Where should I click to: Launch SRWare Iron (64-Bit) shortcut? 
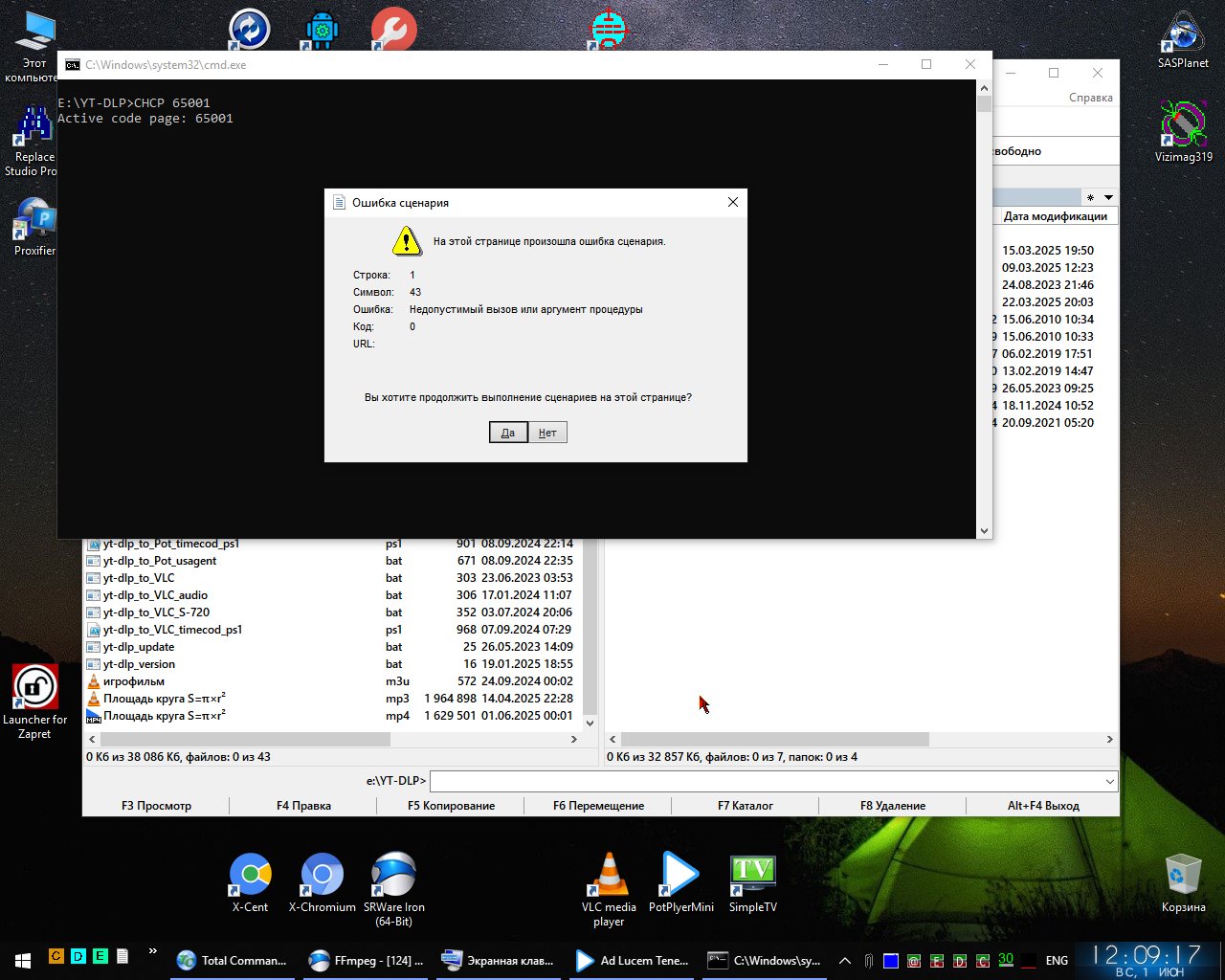tap(393, 877)
